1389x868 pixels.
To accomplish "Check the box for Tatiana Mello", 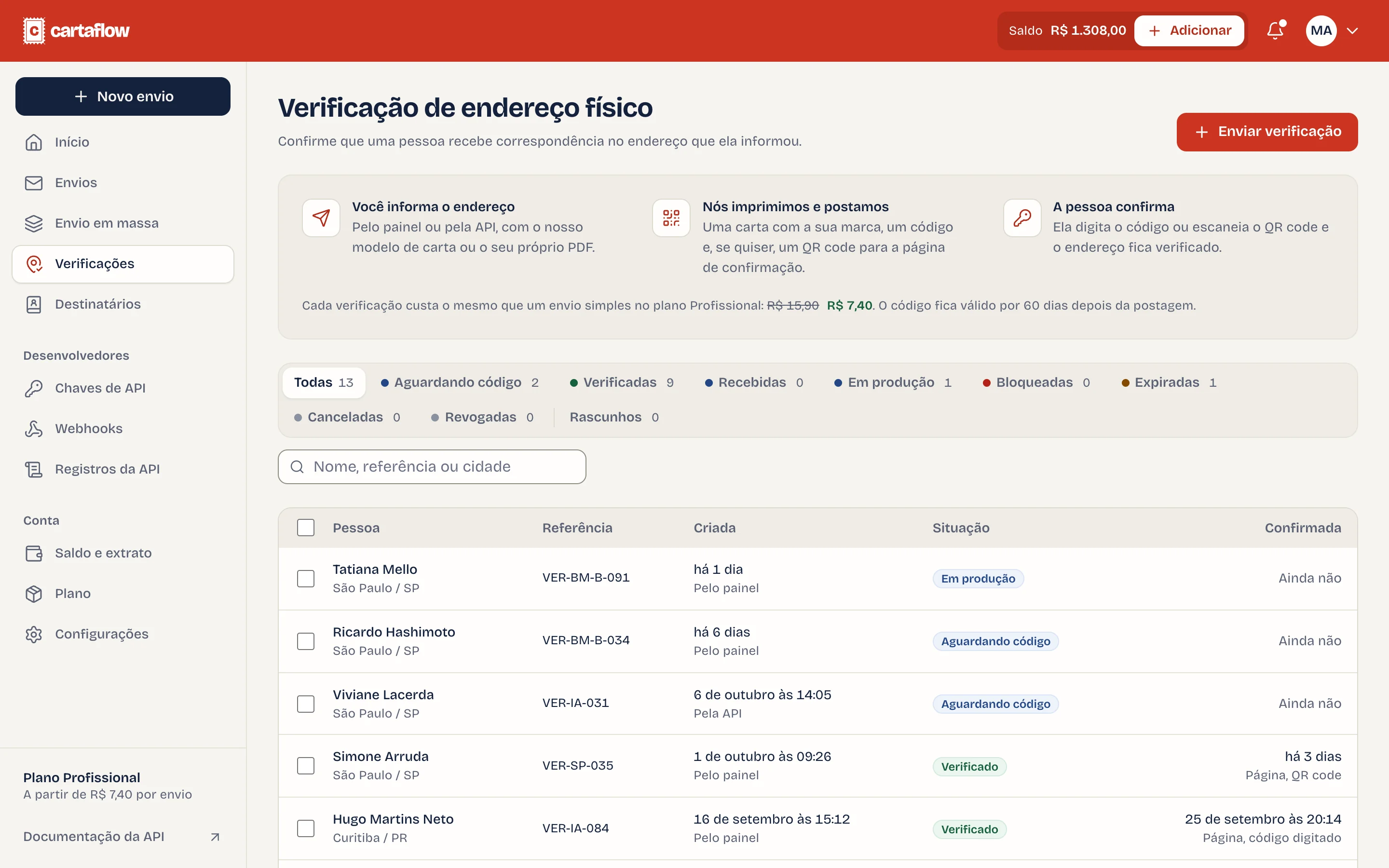I will [x=306, y=579].
